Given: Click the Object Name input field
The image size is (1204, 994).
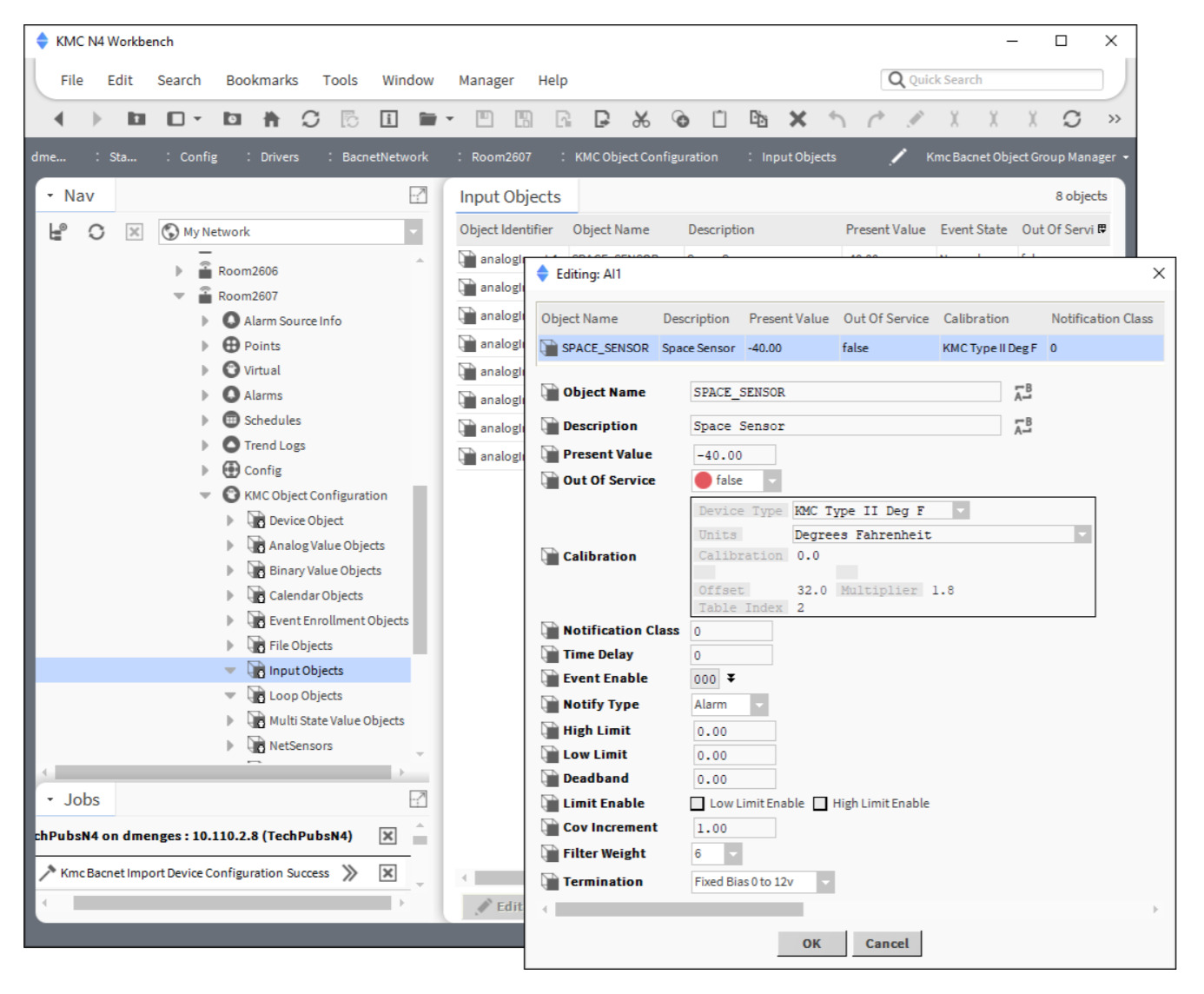Looking at the screenshot, I should pos(845,393).
